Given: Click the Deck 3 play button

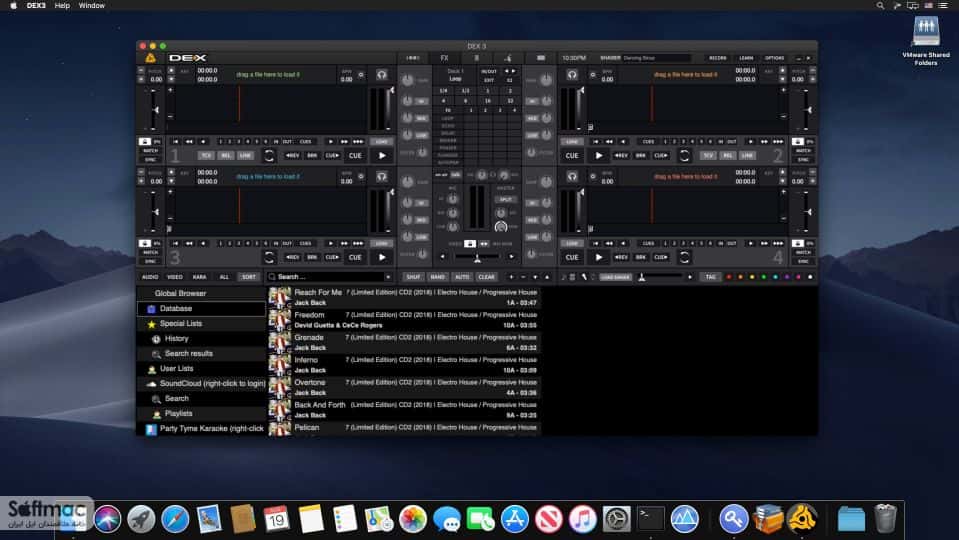Looking at the screenshot, I should coord(382,257).
